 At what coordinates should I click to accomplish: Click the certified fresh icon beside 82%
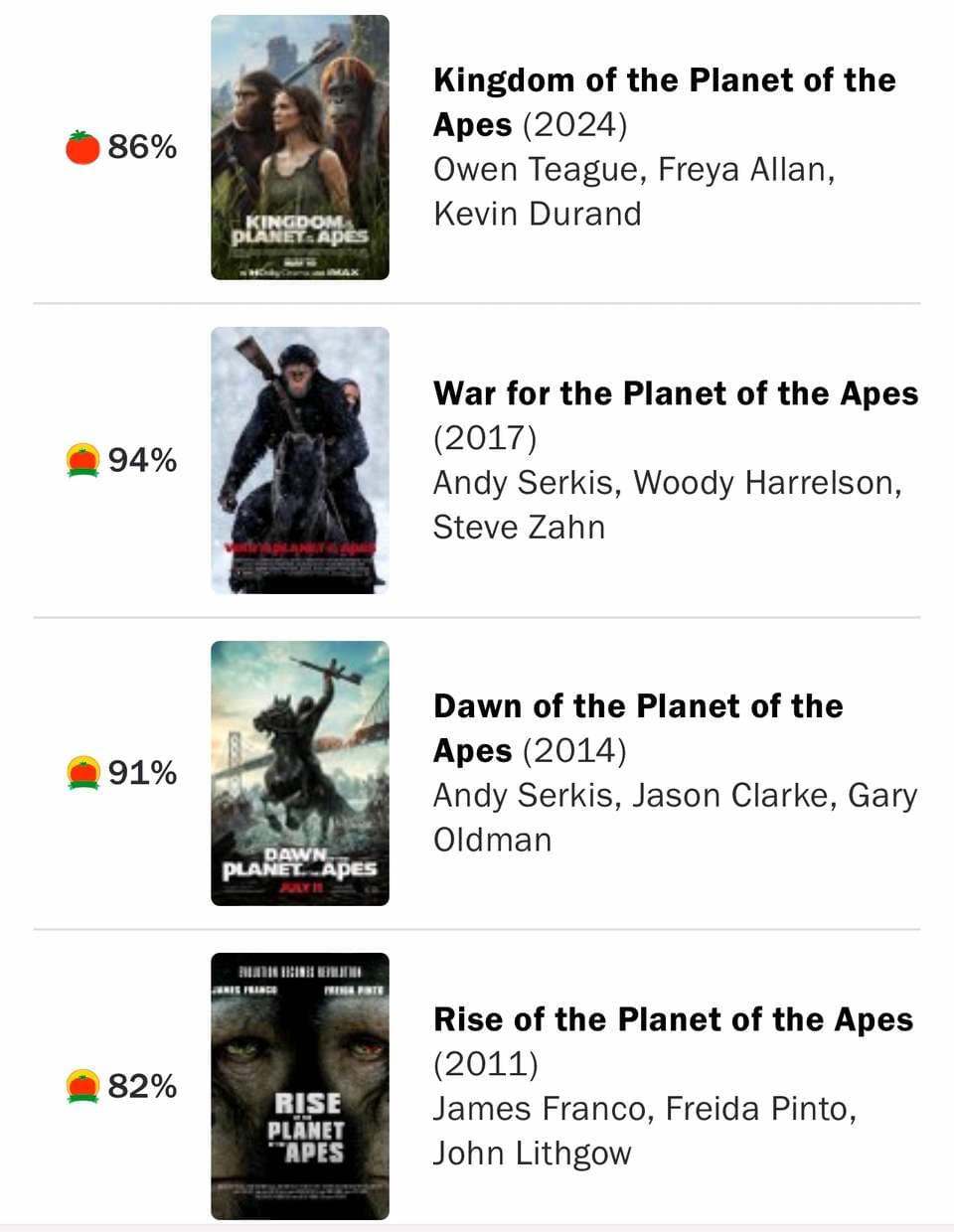pyautogui.click(x=82, y=1086)
